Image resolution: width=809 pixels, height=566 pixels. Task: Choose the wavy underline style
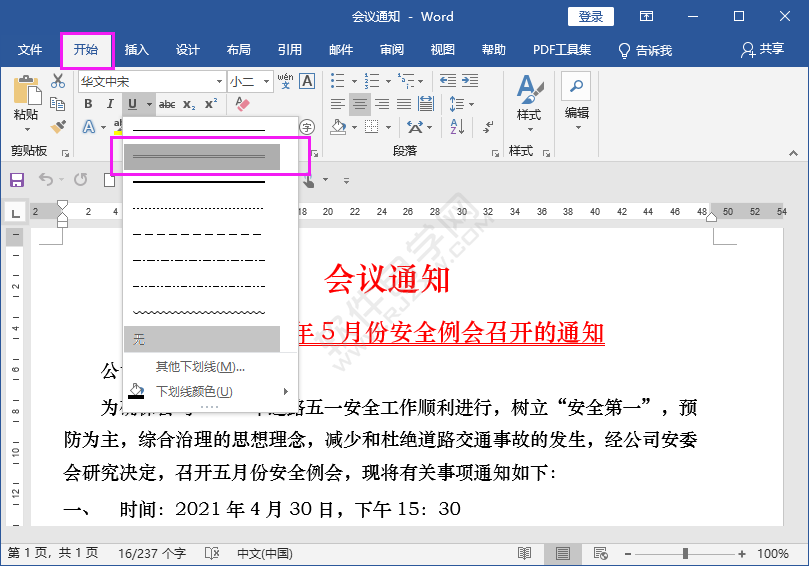pos(202,312)
